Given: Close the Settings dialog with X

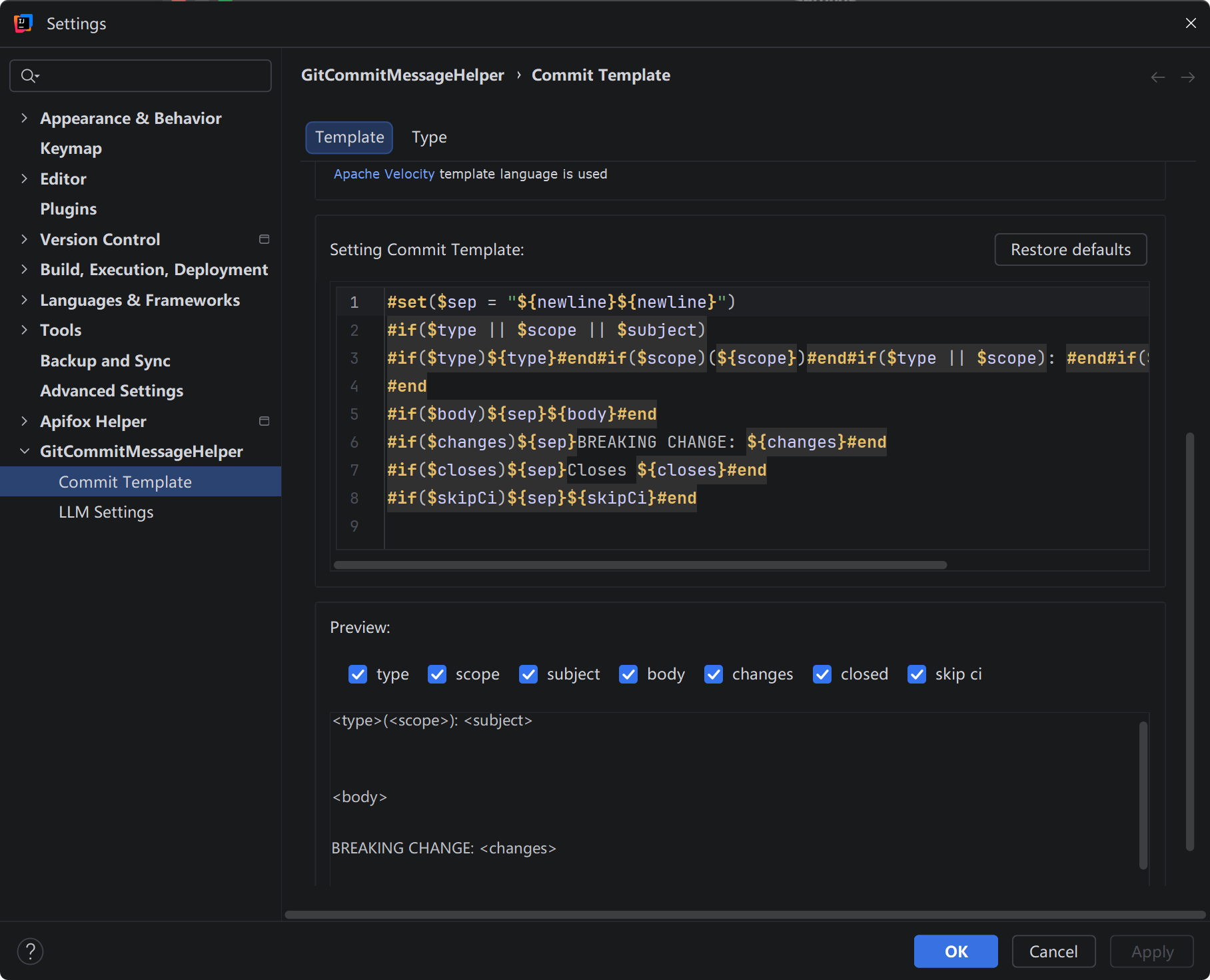Looking at the screenshot, I should 1191,23.
